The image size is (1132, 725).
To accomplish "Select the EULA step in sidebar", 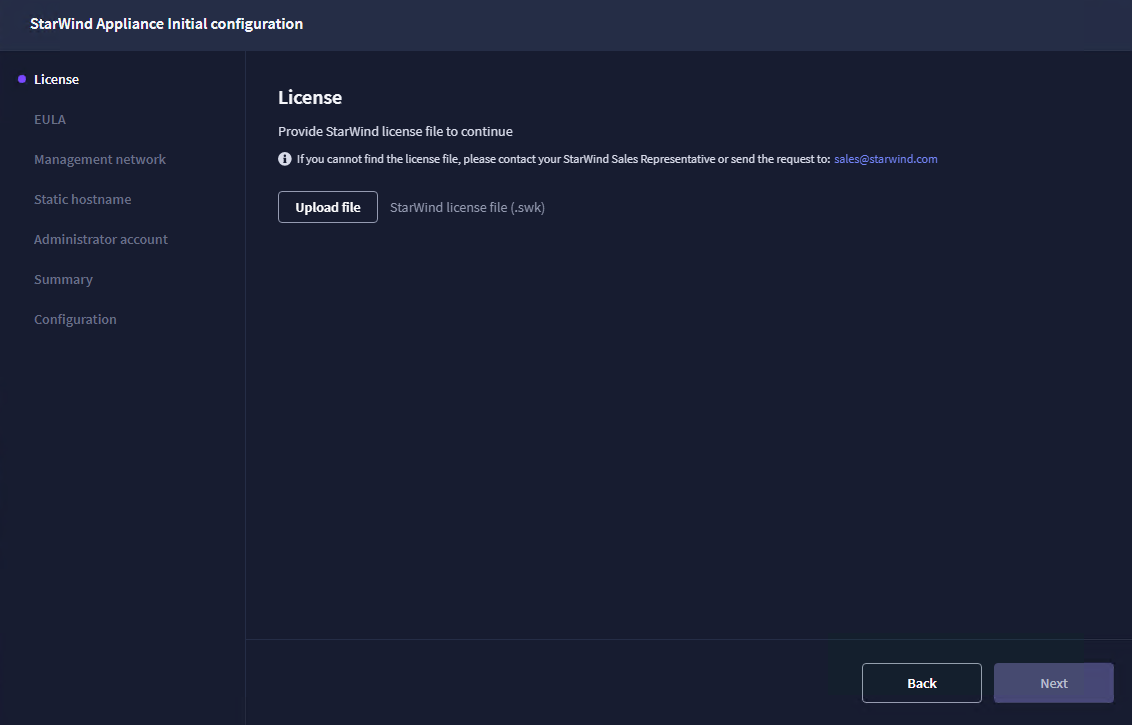I will click(x=50, y=119).
